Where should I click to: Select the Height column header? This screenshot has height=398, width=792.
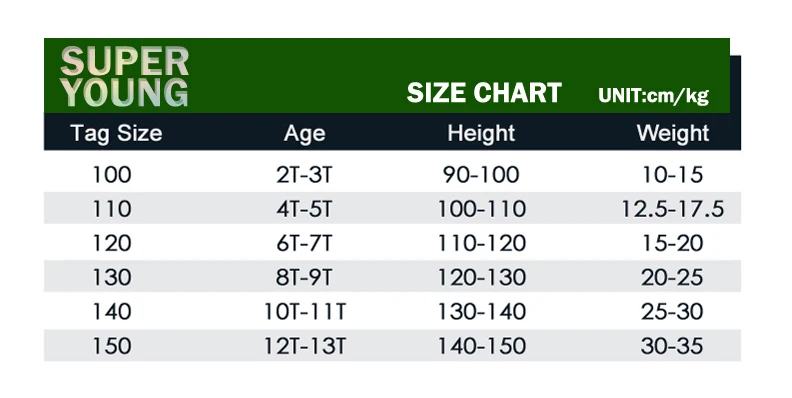(481, 133)
